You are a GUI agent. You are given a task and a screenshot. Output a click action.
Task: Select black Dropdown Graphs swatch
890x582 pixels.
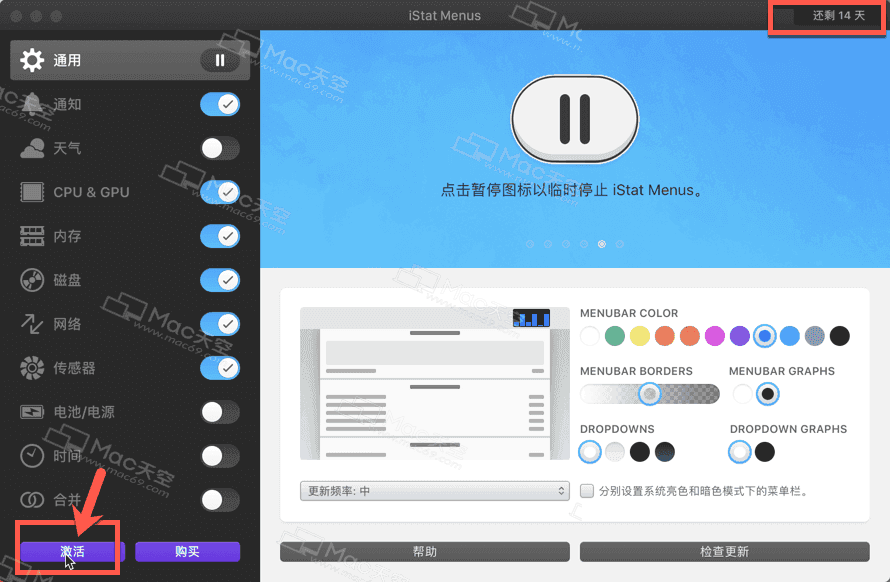click(765, 452)
